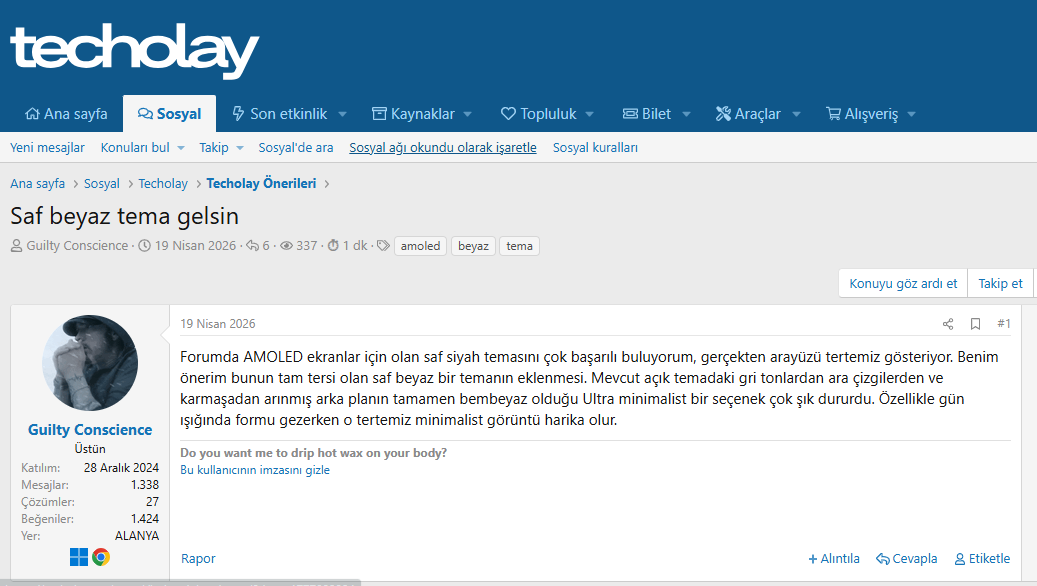
Task: Open Guilty Conscience avatar image
Action: pos(90,362)
